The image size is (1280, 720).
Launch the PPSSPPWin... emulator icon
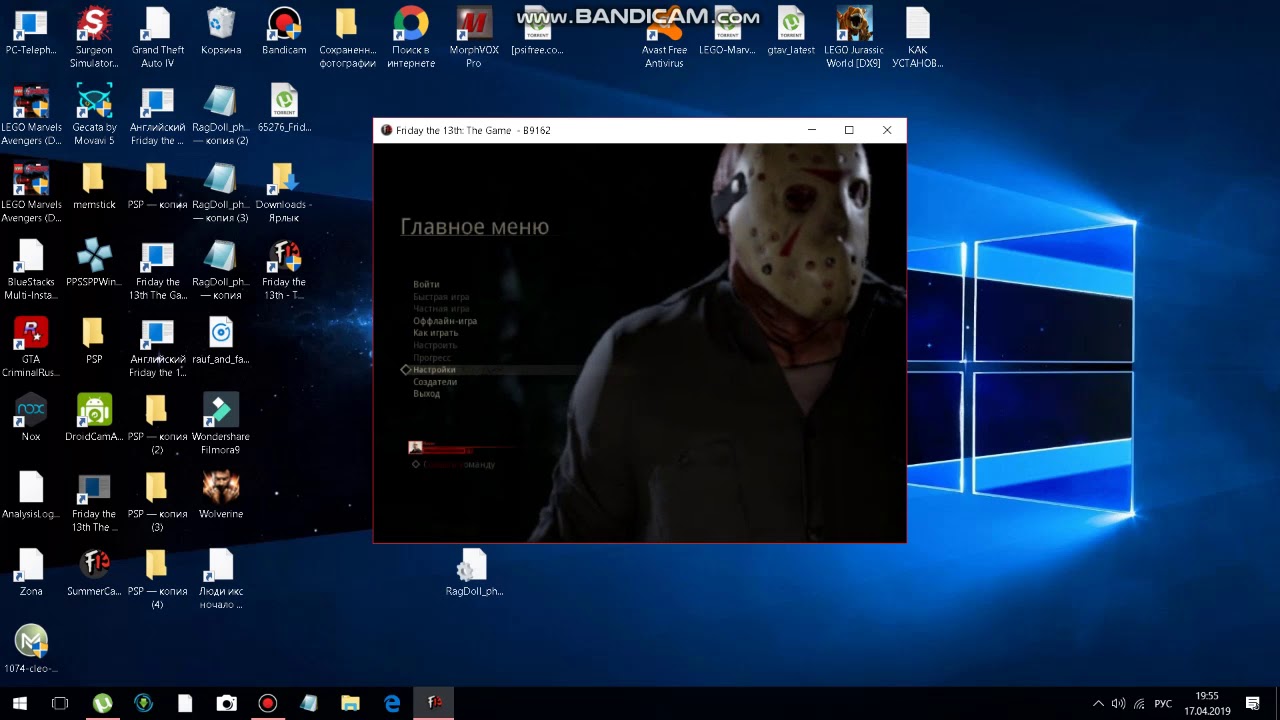pyautogui.click(x=94, y=264)
